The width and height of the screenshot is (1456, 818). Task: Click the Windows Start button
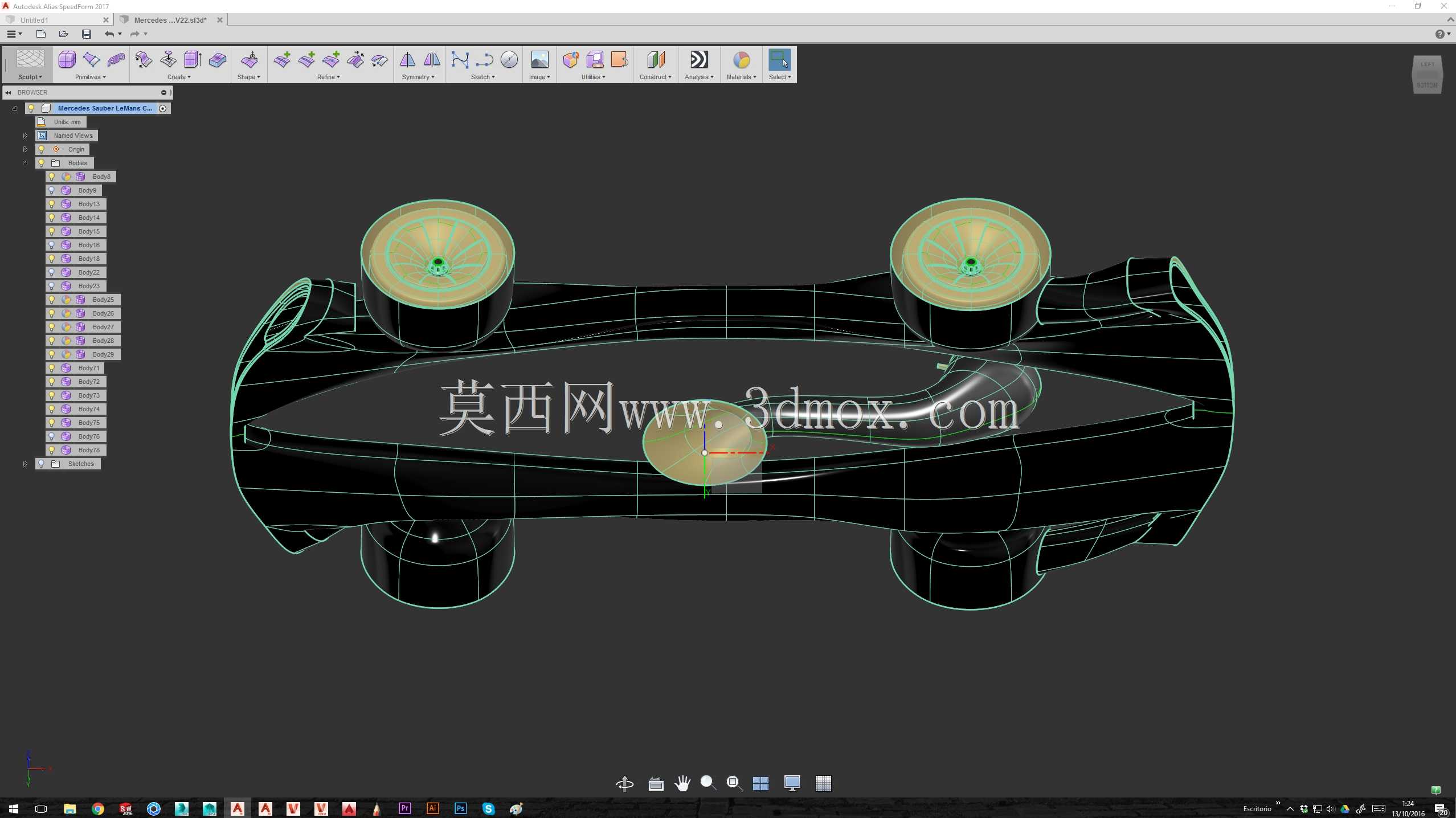coord(14,809)
